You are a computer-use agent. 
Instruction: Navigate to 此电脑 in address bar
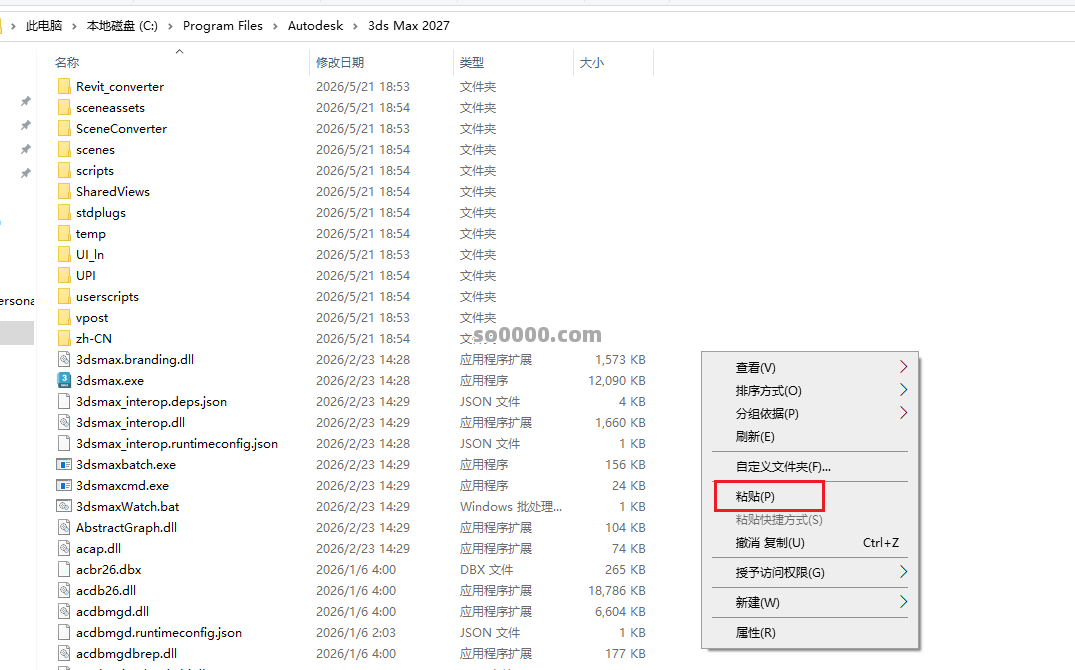point(44,26)
